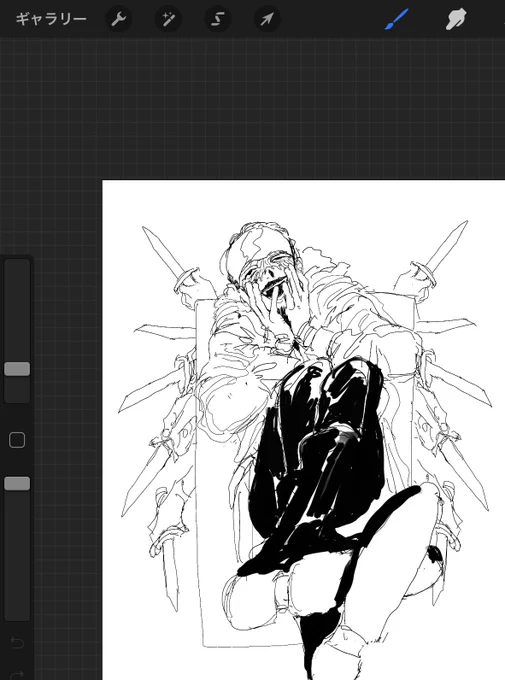Activate the Transform arrow tool

click(x=267, y=20)
